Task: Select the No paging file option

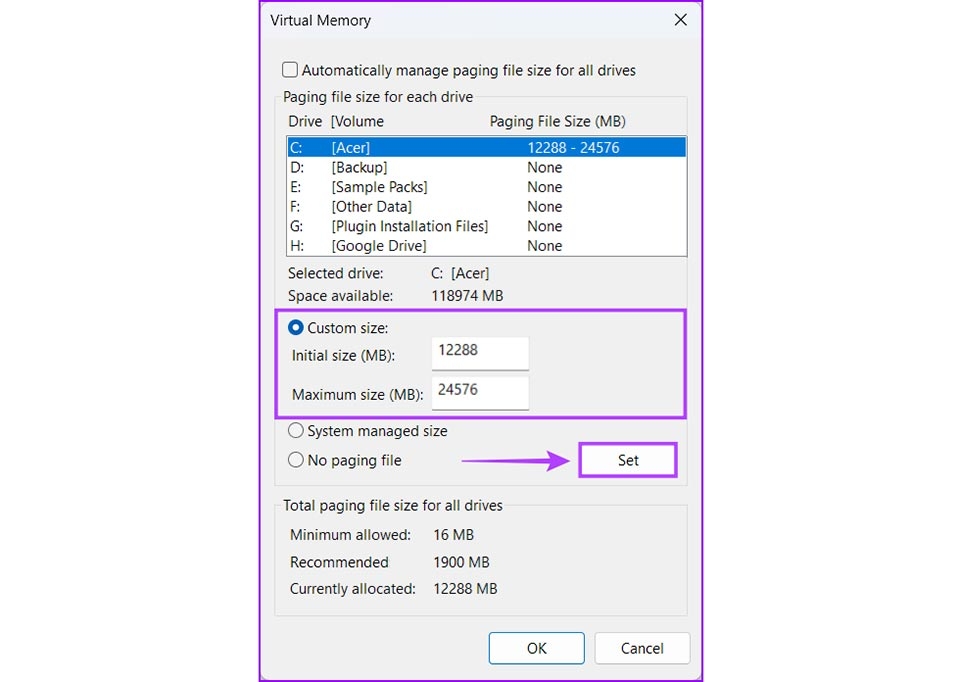Action: click(x=296, y=460)
